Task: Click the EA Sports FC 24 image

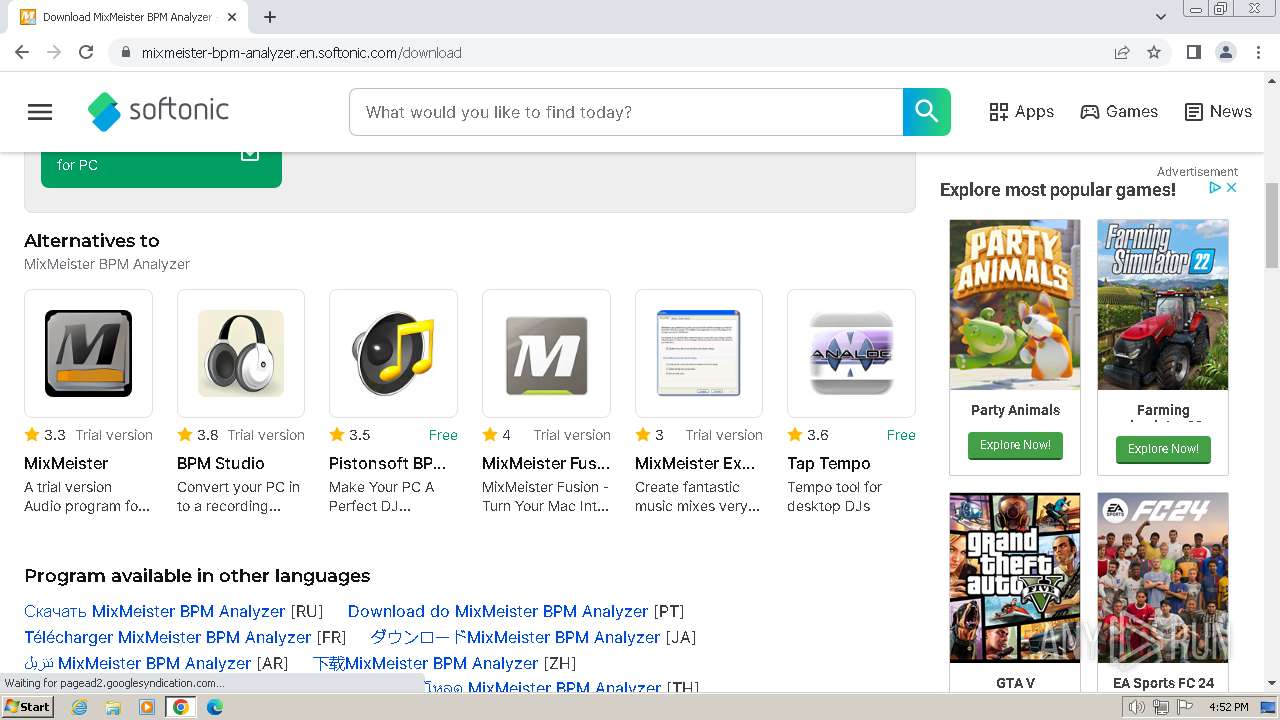Action: tap(1163, 578)
